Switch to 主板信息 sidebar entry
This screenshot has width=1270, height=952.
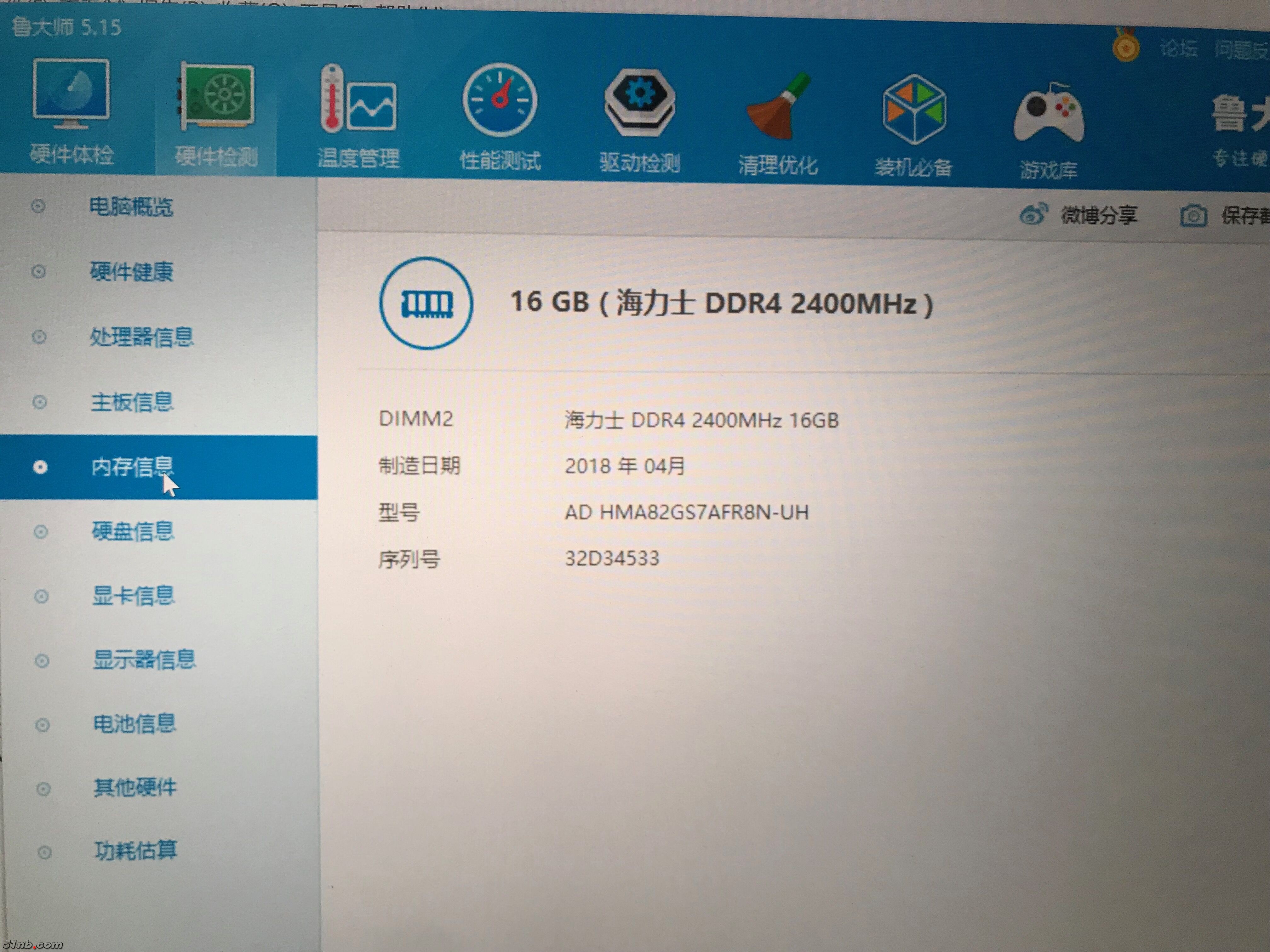(131, 402)
